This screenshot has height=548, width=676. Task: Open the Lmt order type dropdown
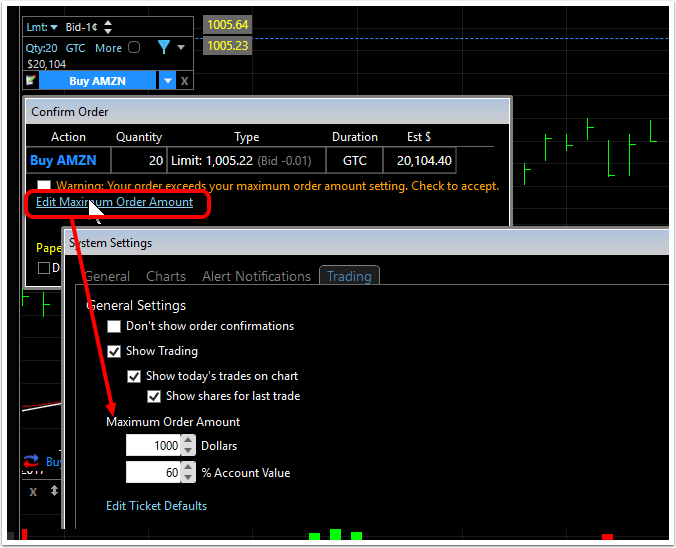click(x=42, y=27)
